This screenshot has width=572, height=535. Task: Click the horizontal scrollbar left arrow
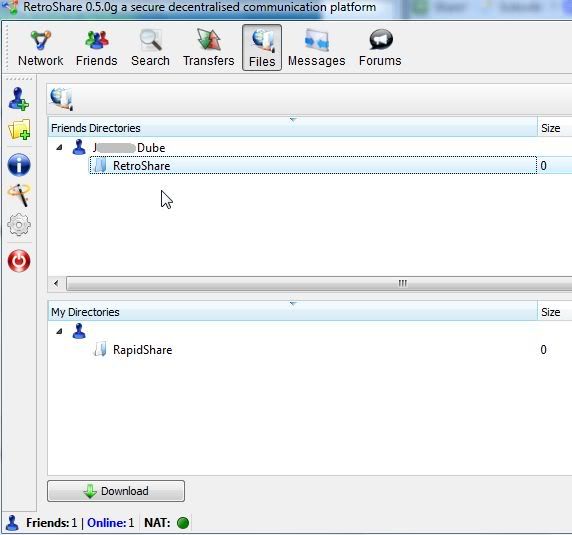[x=56, y=283]
